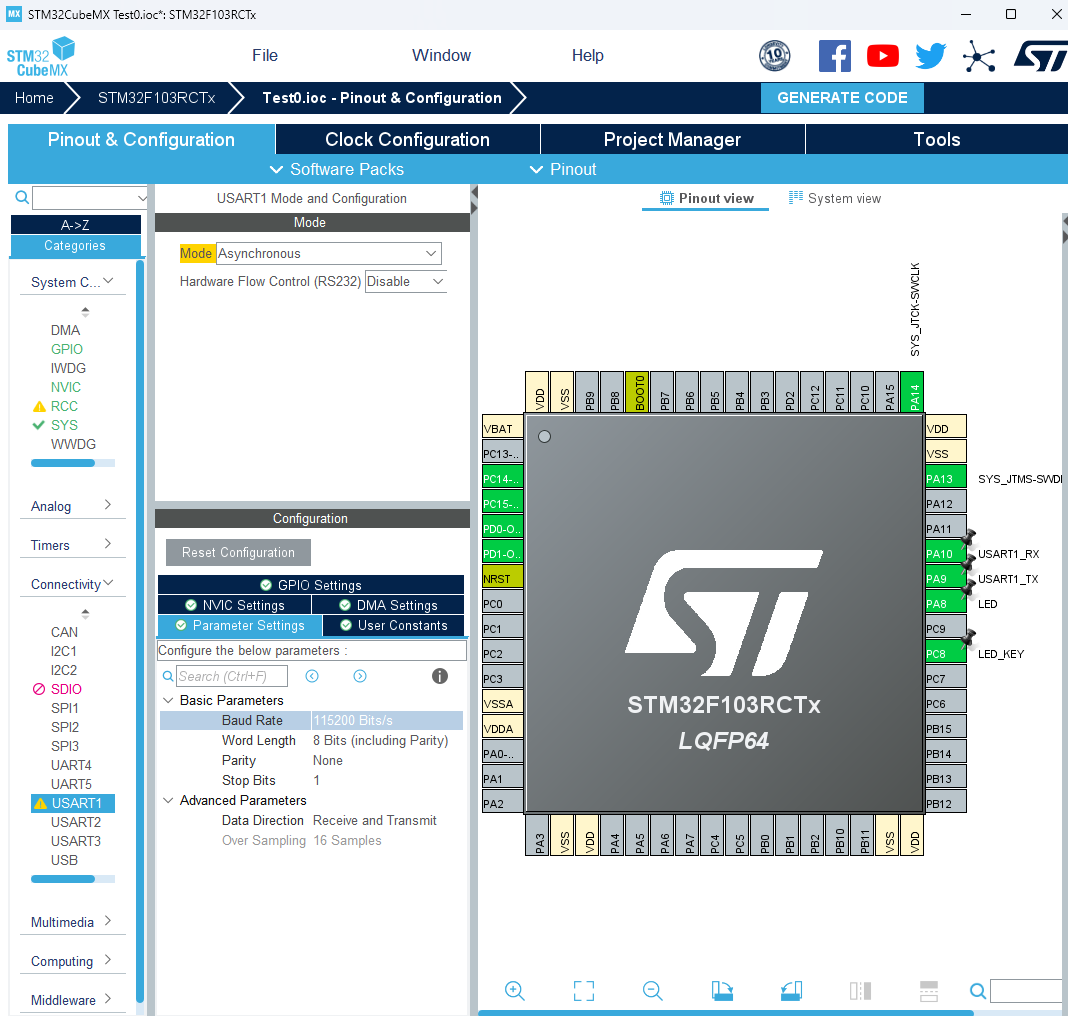Open the DMA Settings tab
1068x1016 pixels.
point(388,605)
